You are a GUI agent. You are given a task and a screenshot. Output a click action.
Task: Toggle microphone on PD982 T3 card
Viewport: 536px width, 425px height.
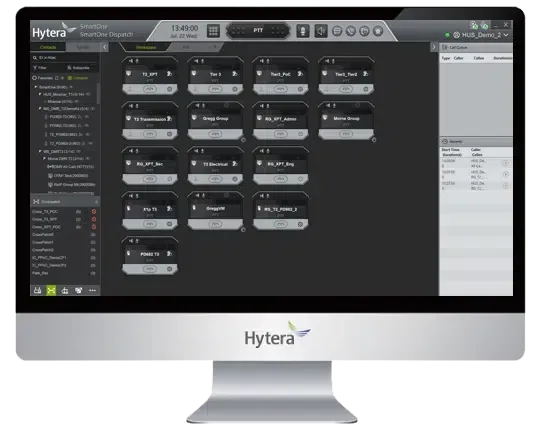point(137,241)
